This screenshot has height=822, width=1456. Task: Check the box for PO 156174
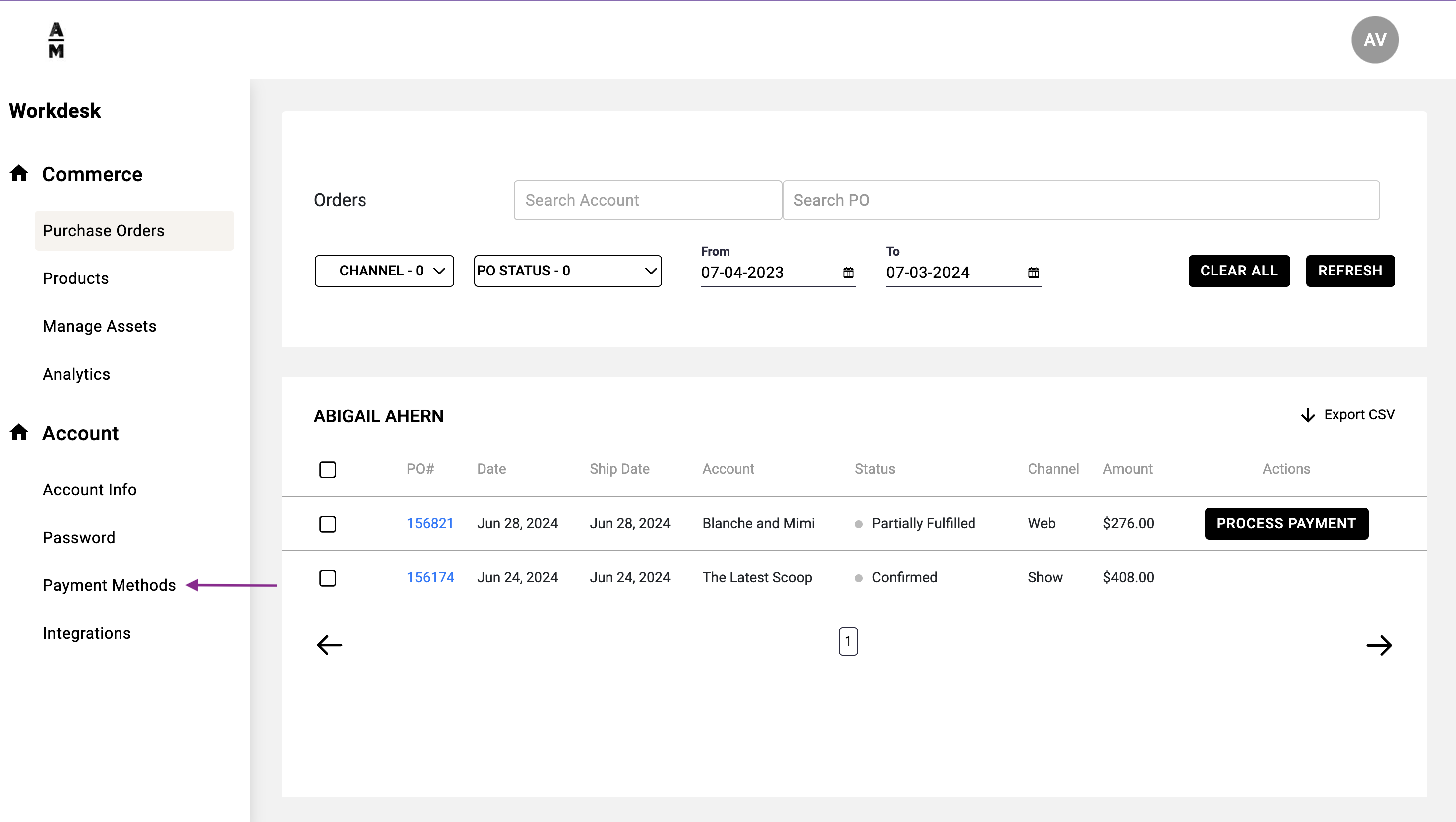coord(327,578)
